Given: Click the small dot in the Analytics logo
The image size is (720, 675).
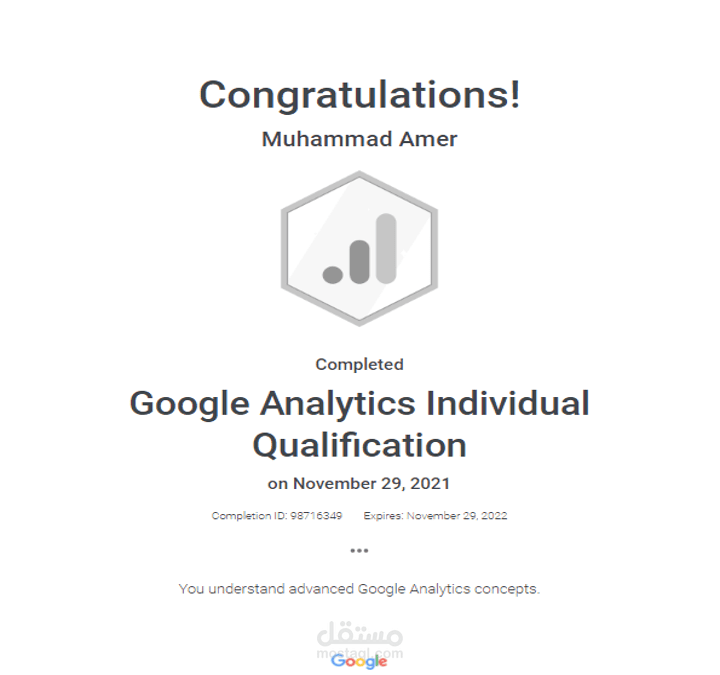Looking at the screenshot, I should (x=333, y=271).
